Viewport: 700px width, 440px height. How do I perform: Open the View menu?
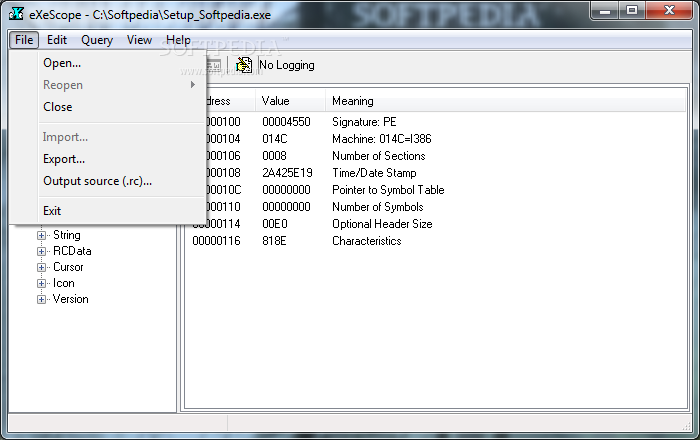click(x=139, y=40)
